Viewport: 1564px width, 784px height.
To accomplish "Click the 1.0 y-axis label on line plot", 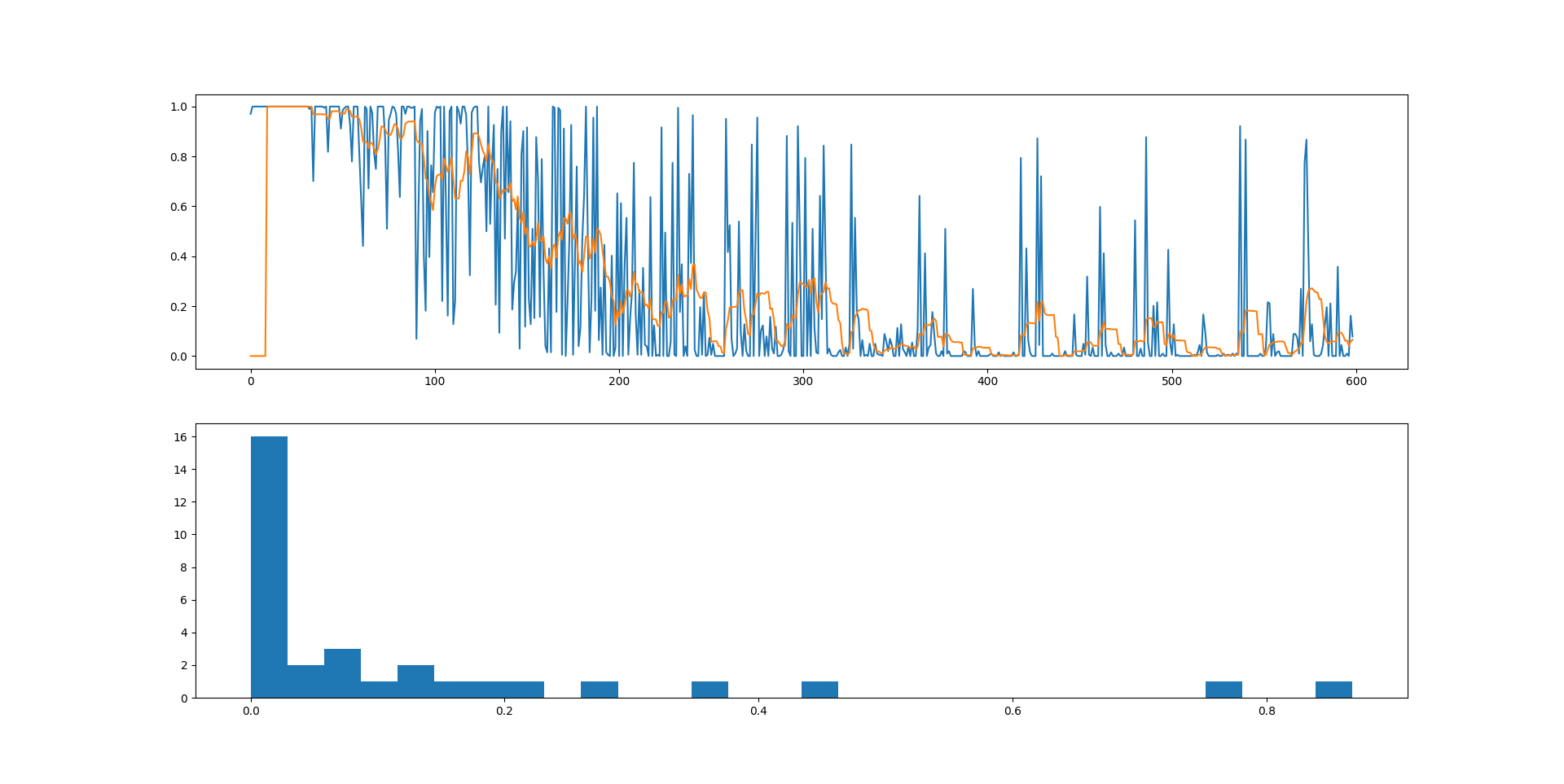I will click(178, 107).
